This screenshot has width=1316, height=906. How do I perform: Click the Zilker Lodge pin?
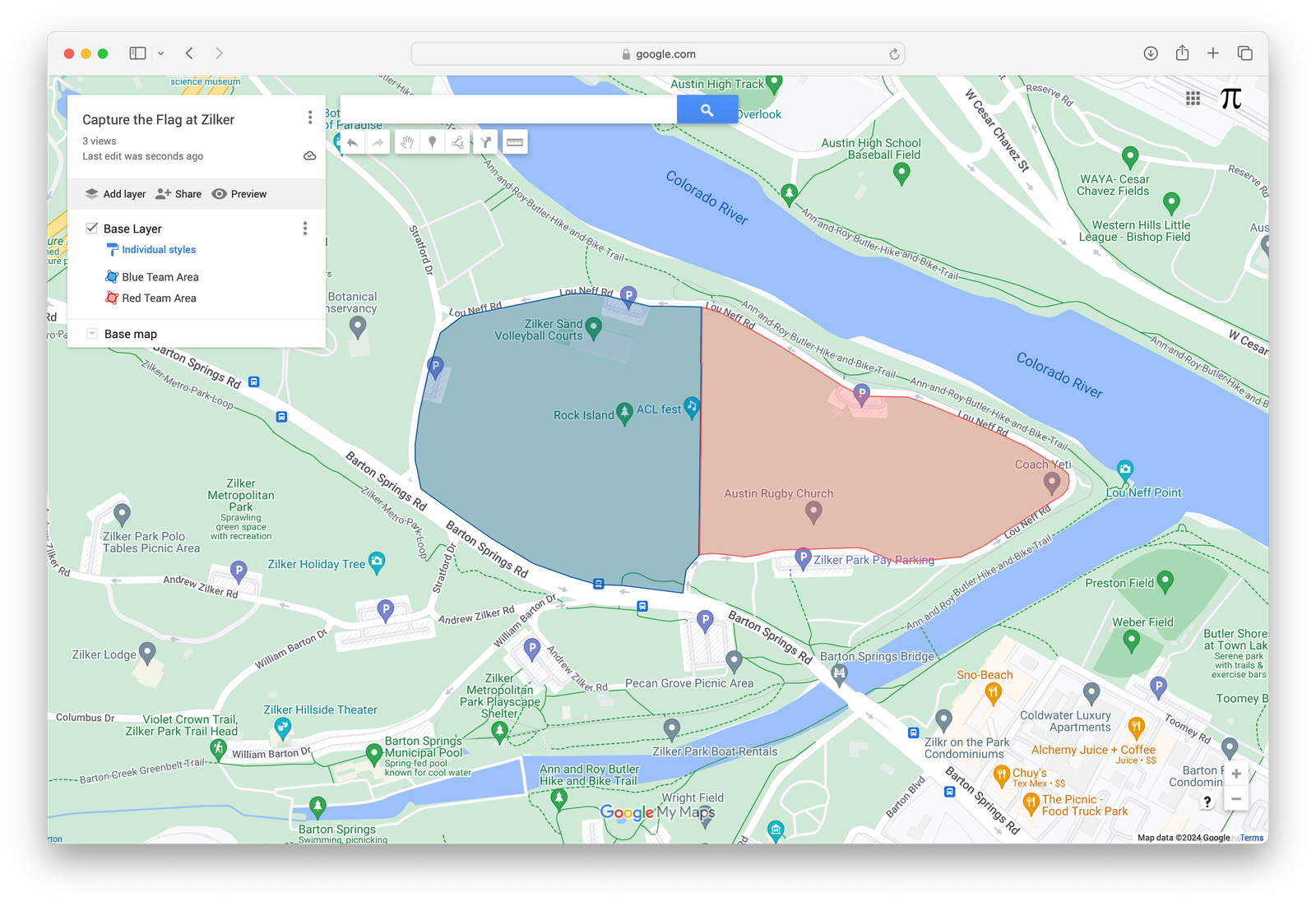[x=147, y=653]
